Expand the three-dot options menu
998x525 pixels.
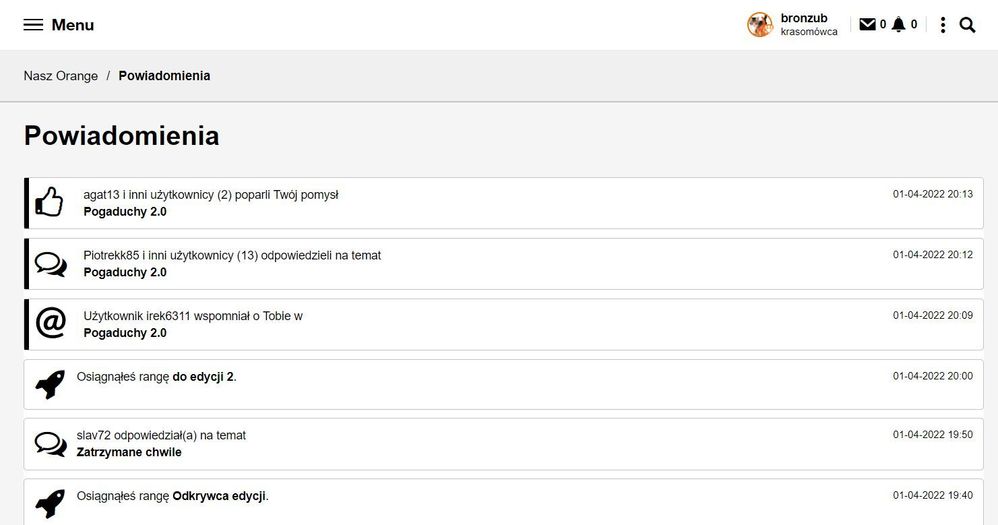943,25
